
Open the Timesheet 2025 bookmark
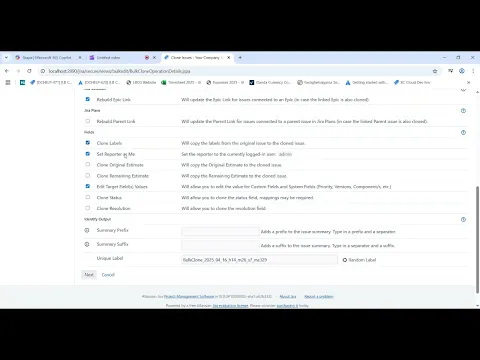pos(181,82)
